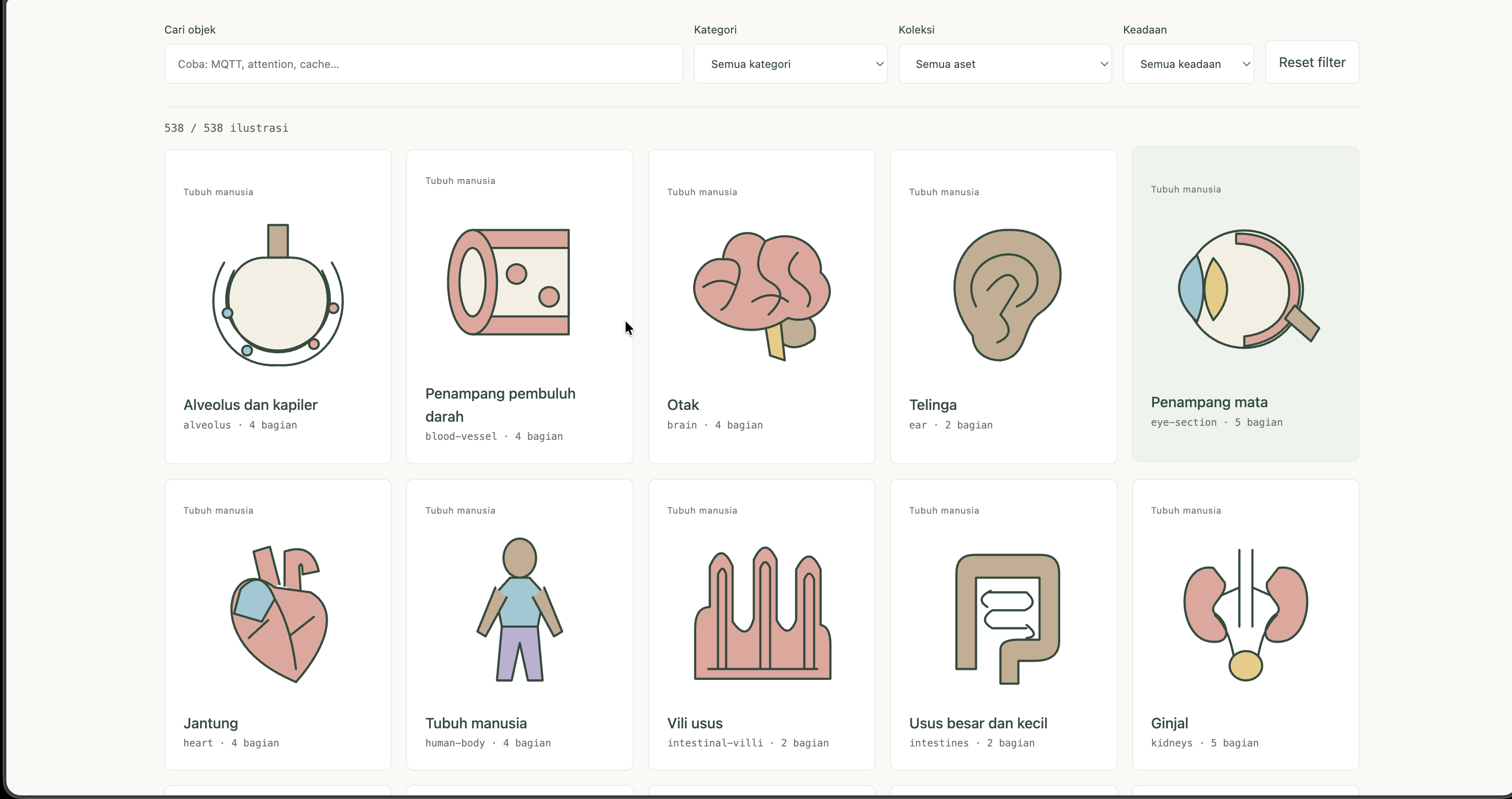Image resolution: width=1512 pixels, height=799 pixels.
Task: Expand the Kategori dropdown
Action: [x=790, y=64]
